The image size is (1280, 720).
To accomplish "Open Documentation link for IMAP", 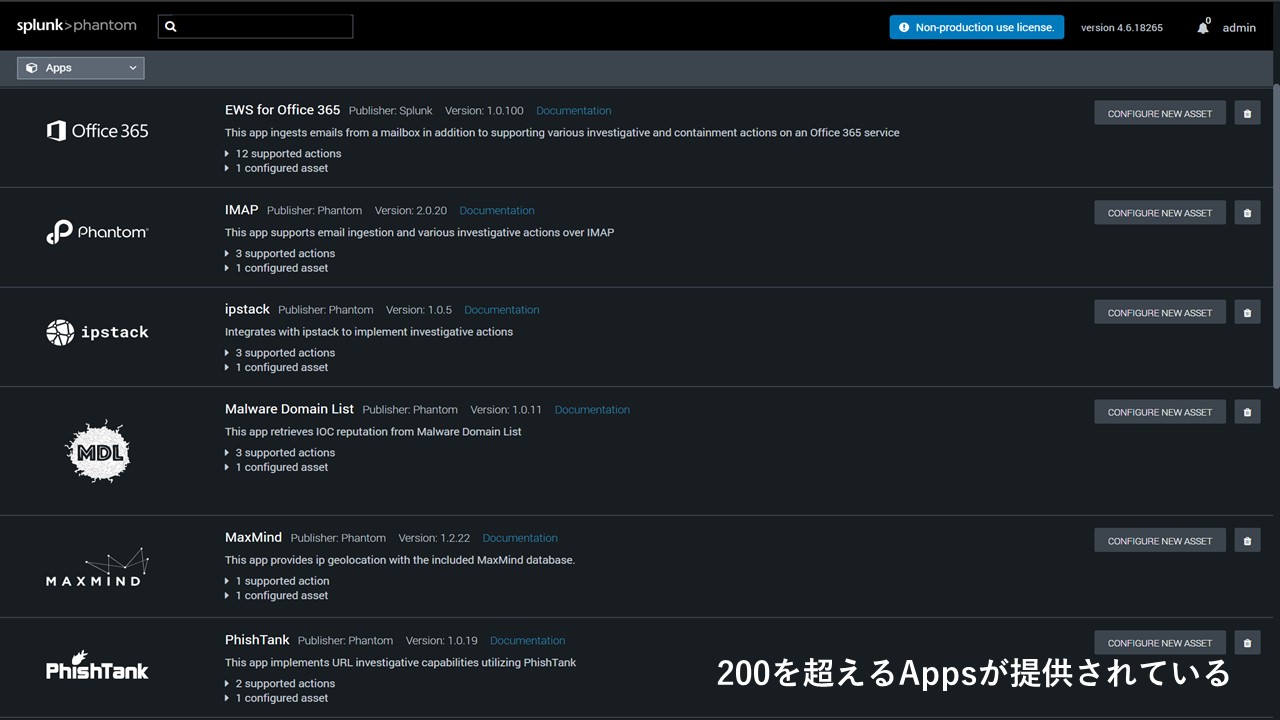I will tap(497, 210).
